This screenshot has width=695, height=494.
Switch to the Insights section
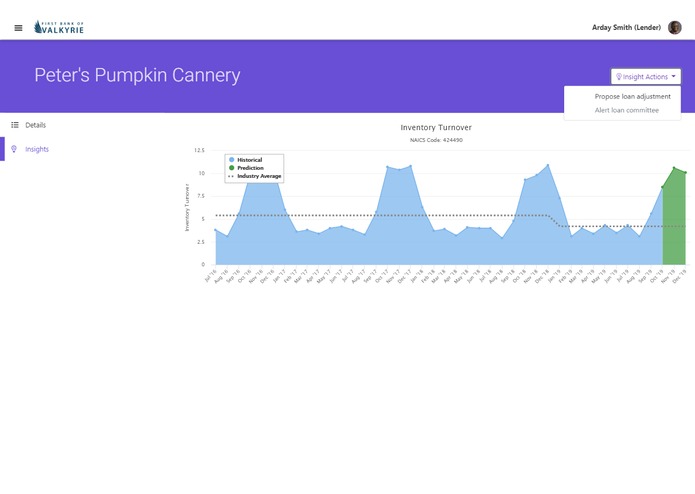[37, 149]
